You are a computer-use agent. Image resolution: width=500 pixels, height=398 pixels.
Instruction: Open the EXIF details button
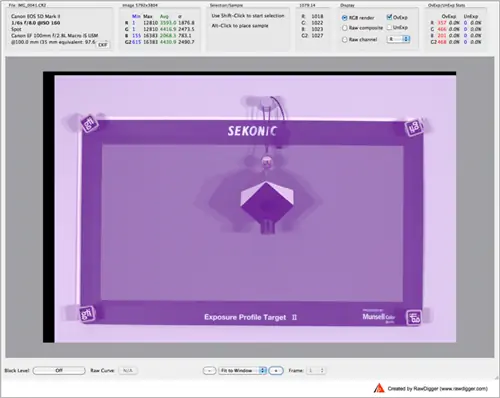tap(103, 45)
